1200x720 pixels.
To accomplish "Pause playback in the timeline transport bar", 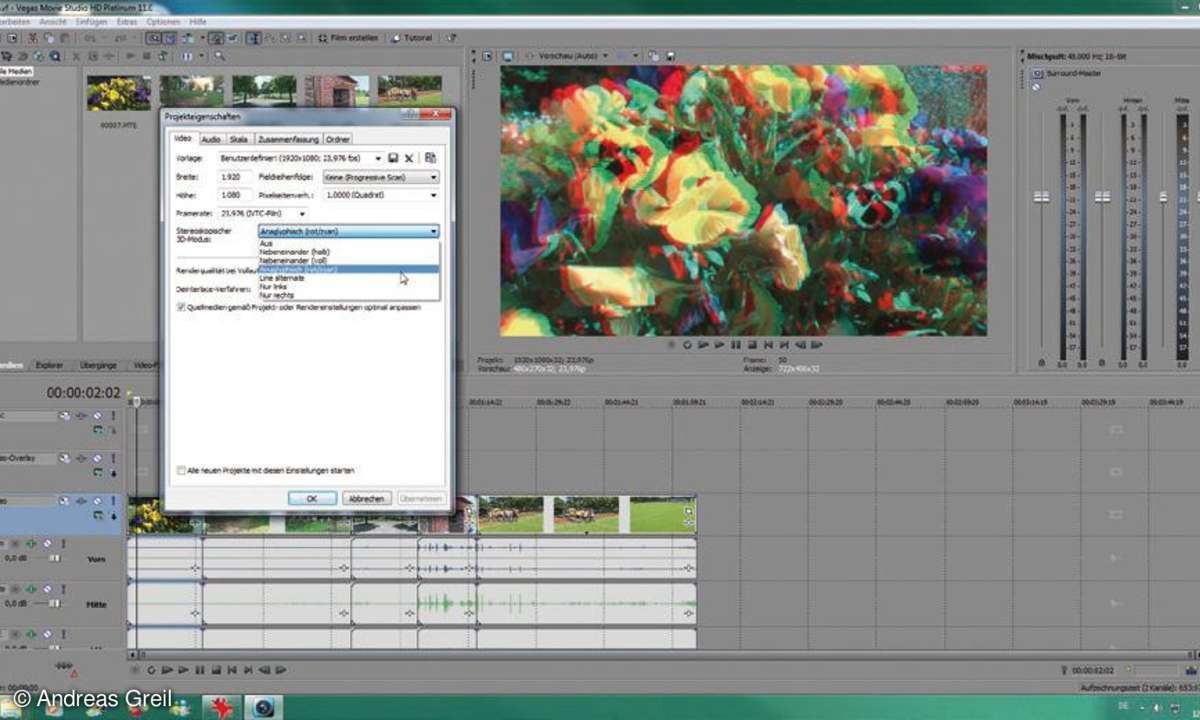I will point(200,670).
